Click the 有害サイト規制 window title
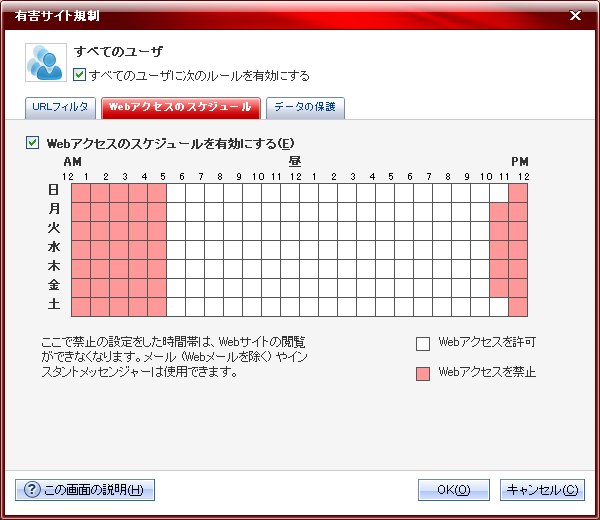 tap(57, 16)
